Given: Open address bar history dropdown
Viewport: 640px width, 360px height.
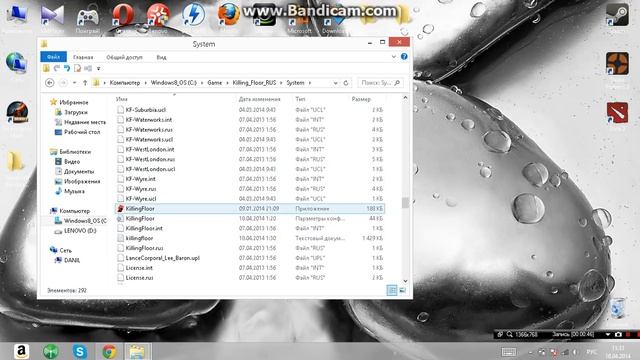Looking at the screenshot, I should [x=335, y=83].
